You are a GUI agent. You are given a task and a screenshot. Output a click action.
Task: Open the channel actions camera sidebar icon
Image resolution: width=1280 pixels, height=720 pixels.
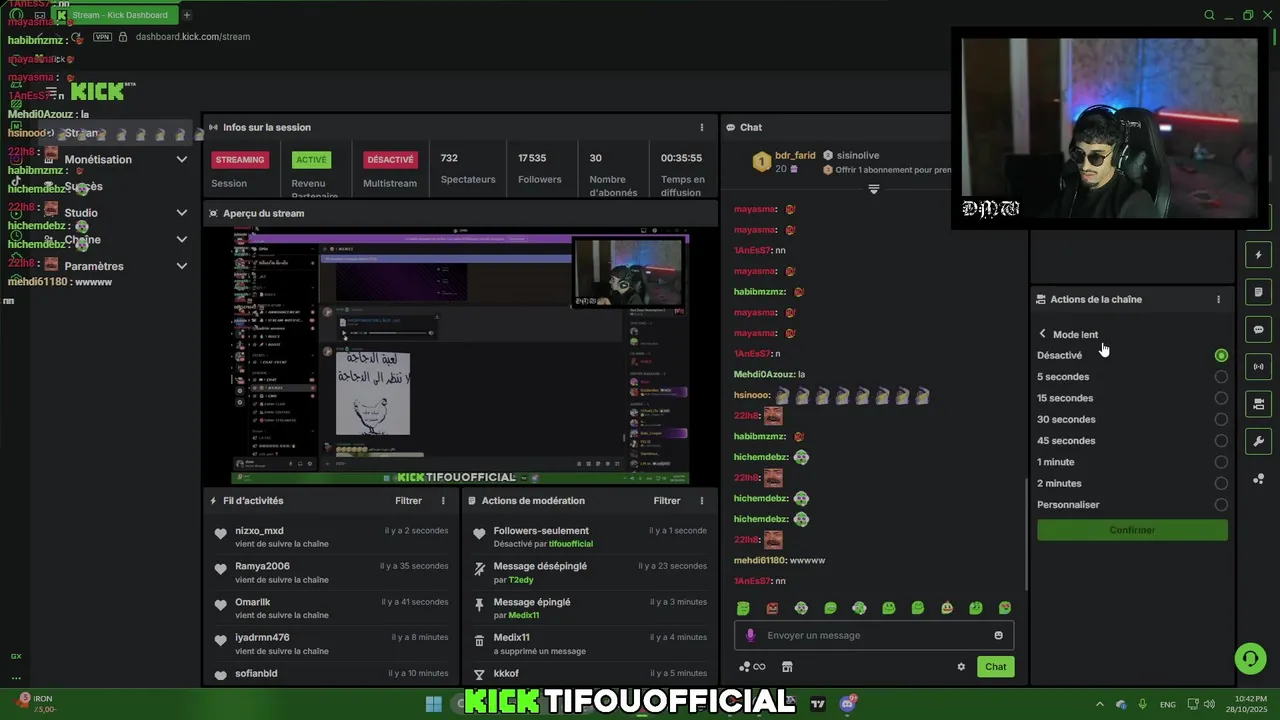(1258, 404)
